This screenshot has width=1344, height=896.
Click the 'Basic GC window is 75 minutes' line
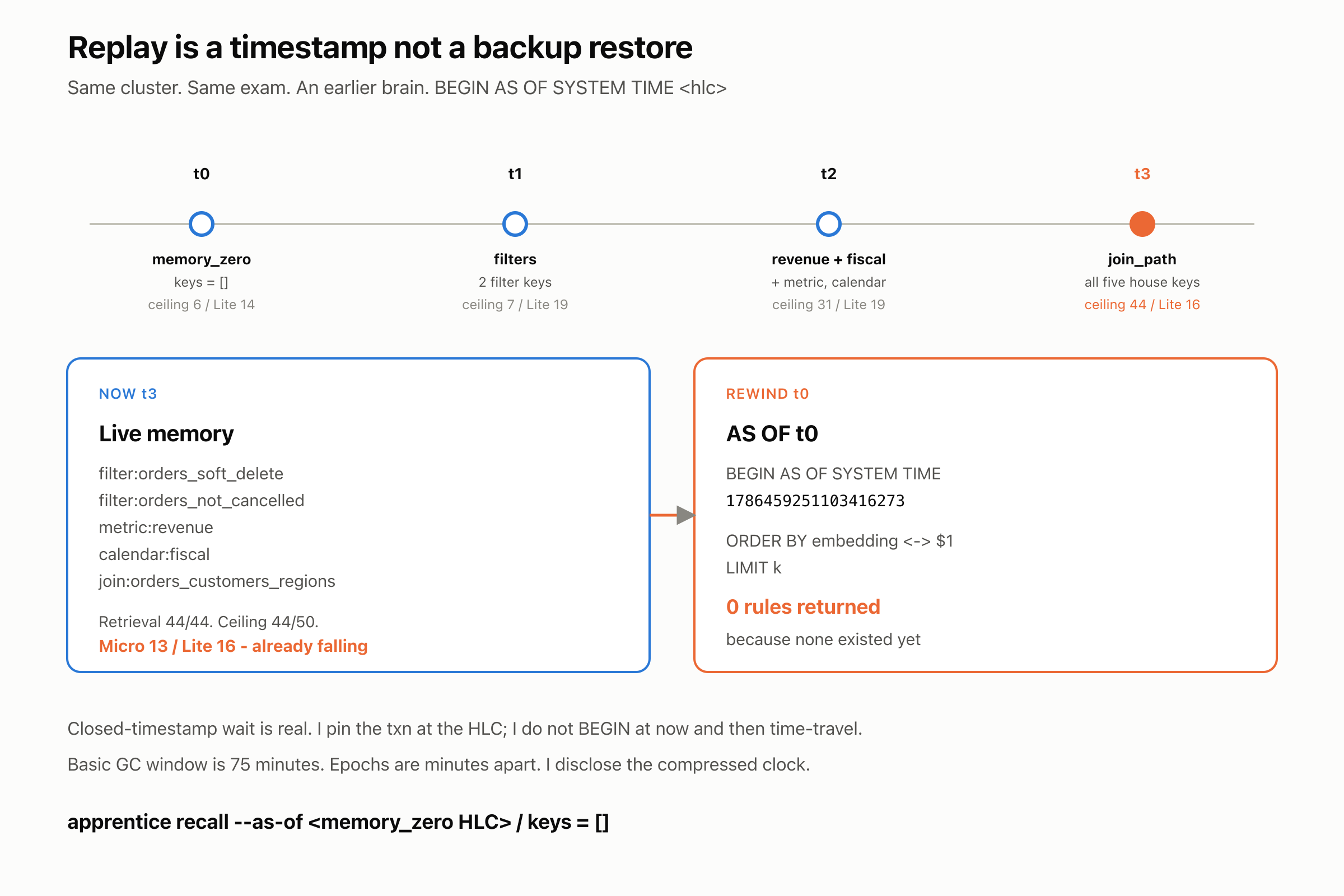point(439,765)
